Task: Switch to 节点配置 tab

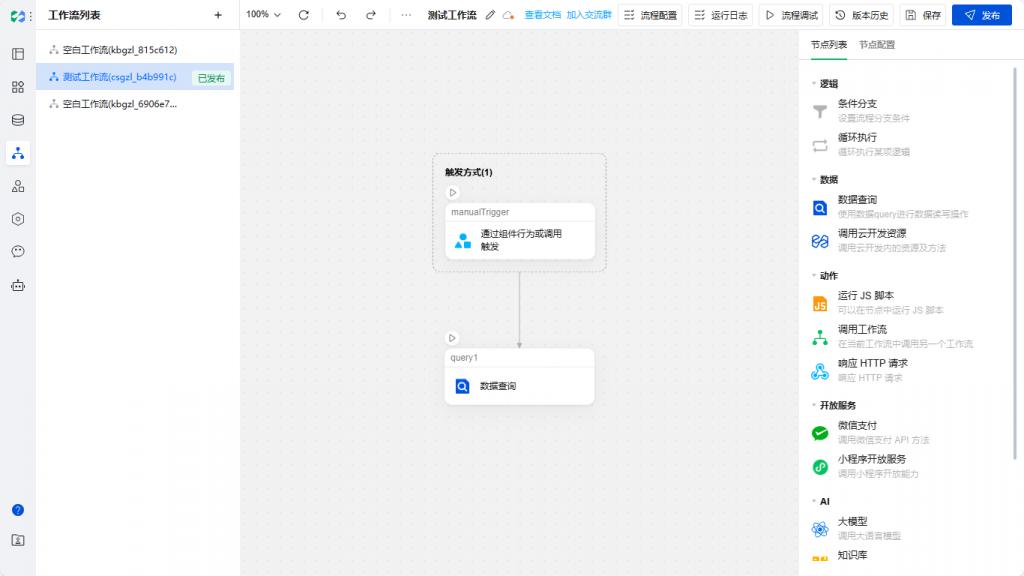Action: (877, 44)
